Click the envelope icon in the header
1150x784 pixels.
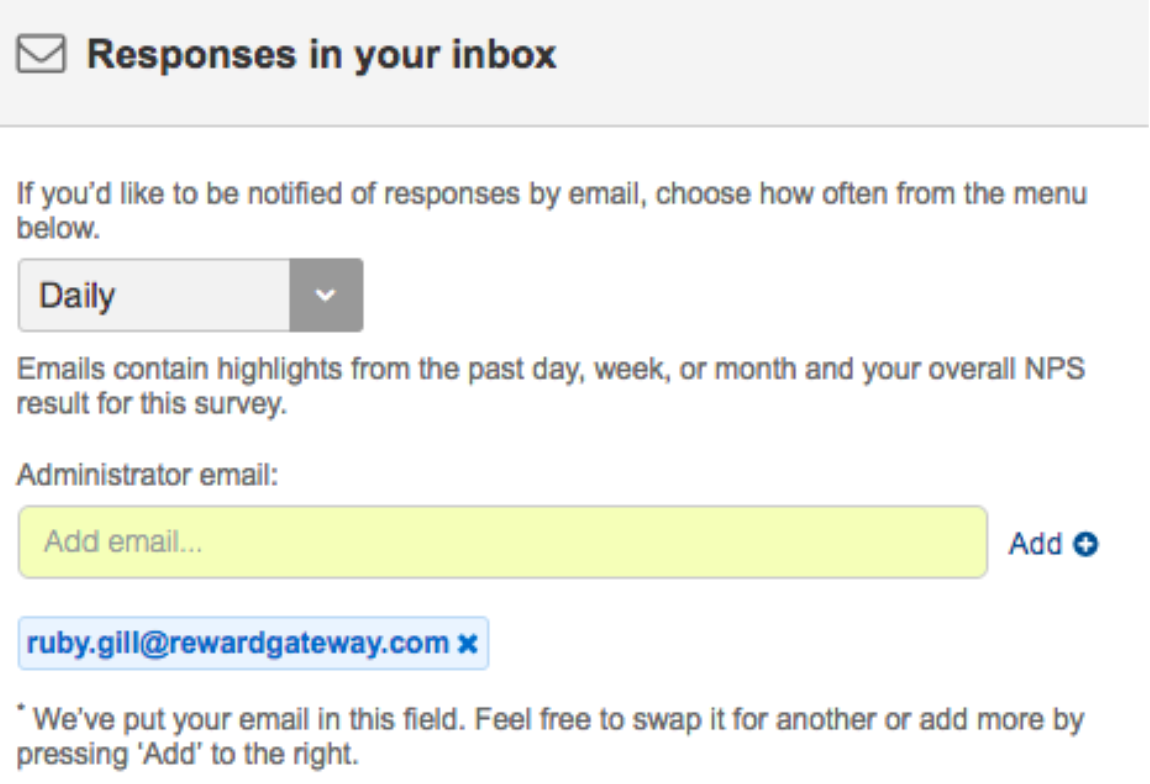point(41,54)
